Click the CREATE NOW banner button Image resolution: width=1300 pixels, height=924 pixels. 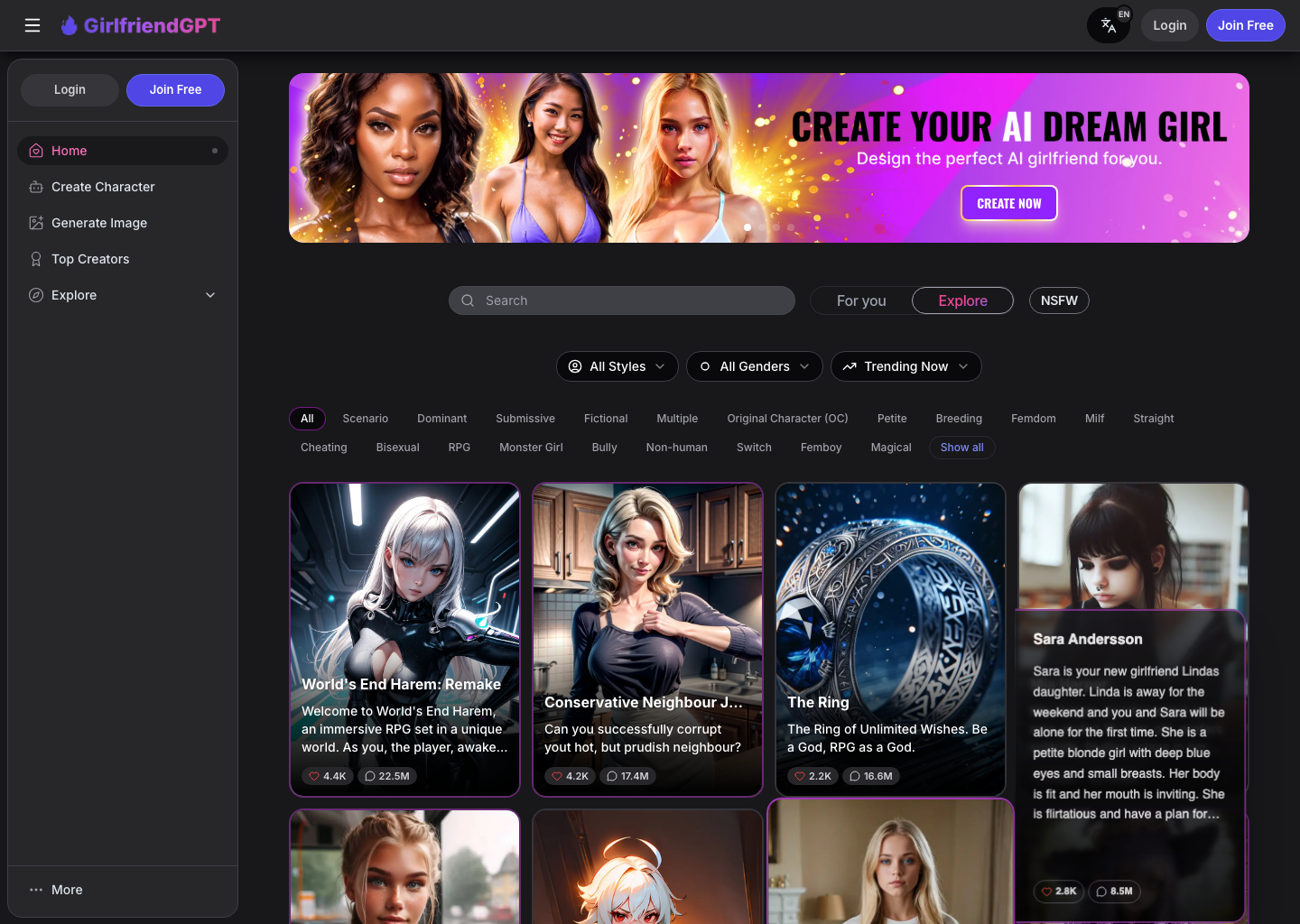point(1008,203)
